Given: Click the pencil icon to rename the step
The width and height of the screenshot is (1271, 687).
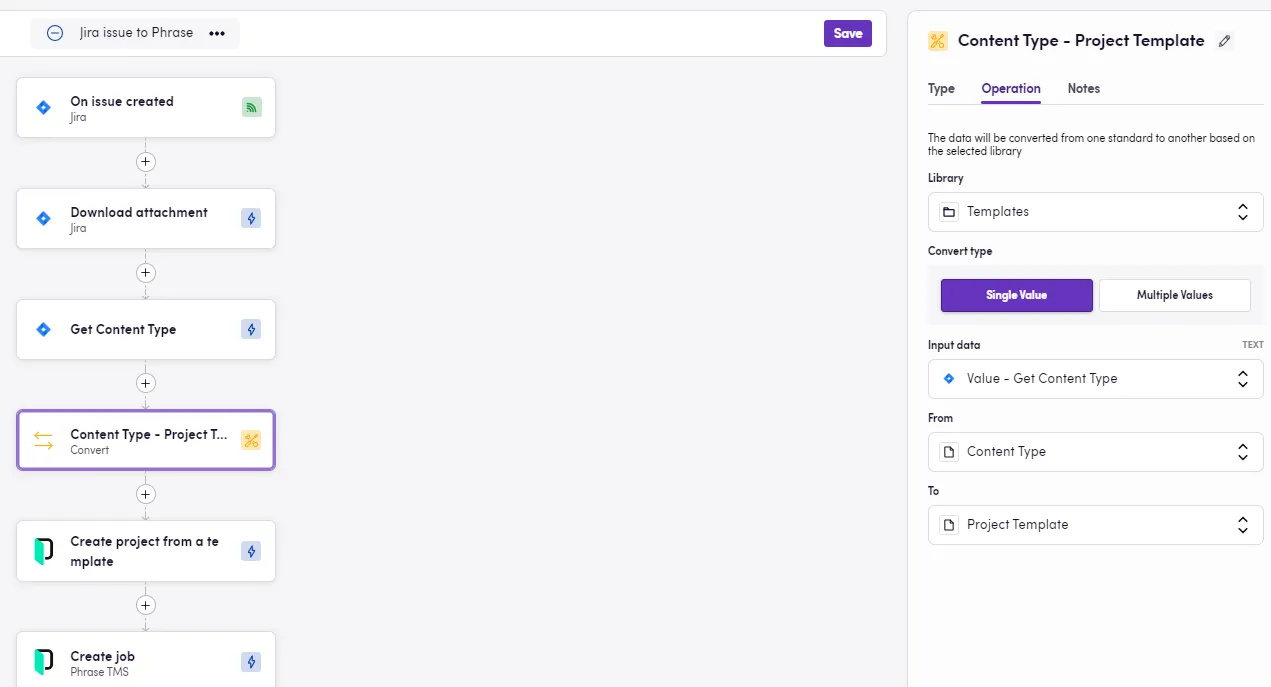Looking at the screenshot, I should 1225,41.
